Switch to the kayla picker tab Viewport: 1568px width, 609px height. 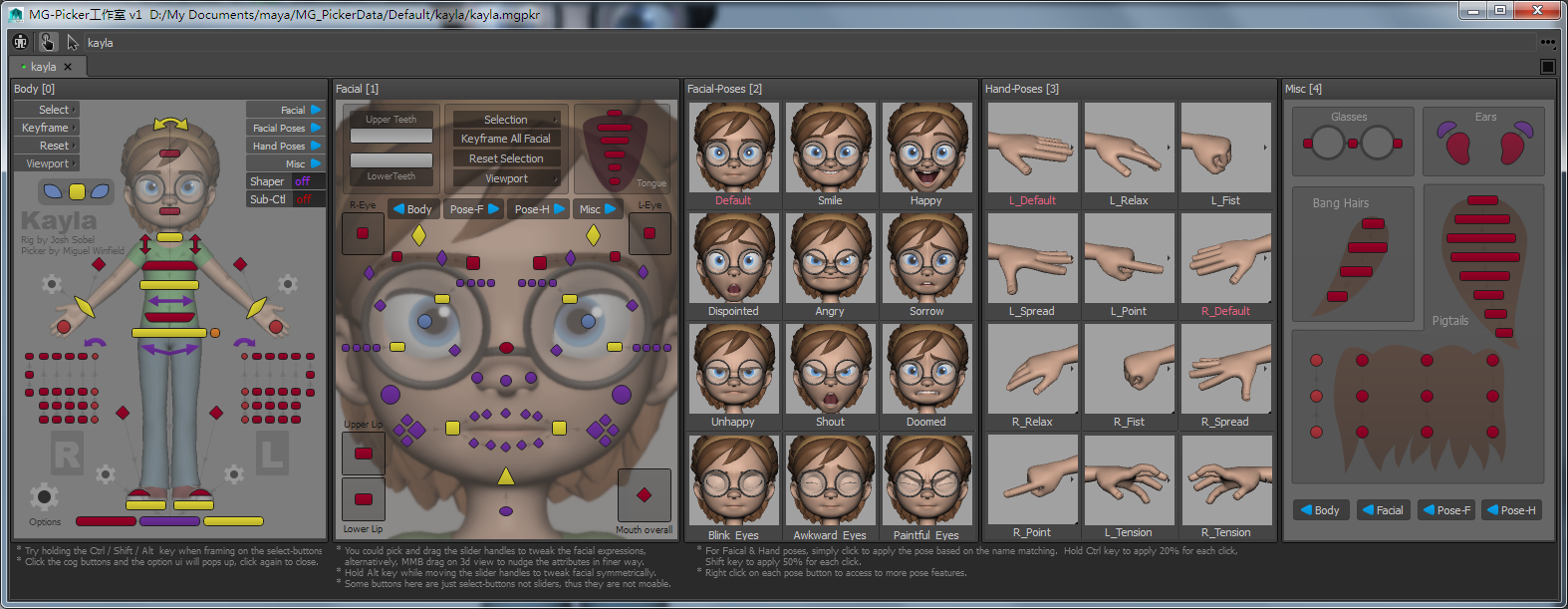[45, 67]
